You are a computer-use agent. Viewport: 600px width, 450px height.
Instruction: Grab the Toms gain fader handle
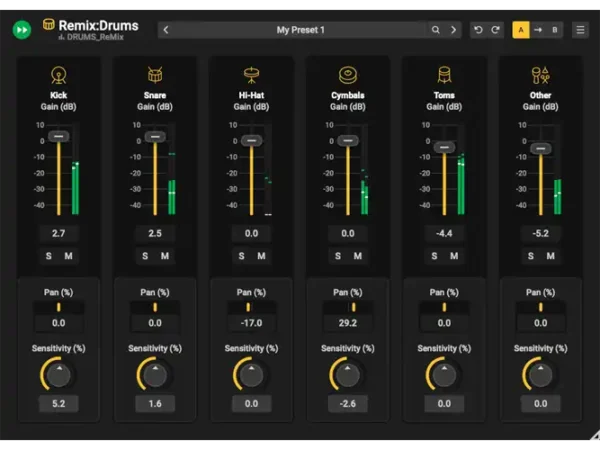point(444,147)
